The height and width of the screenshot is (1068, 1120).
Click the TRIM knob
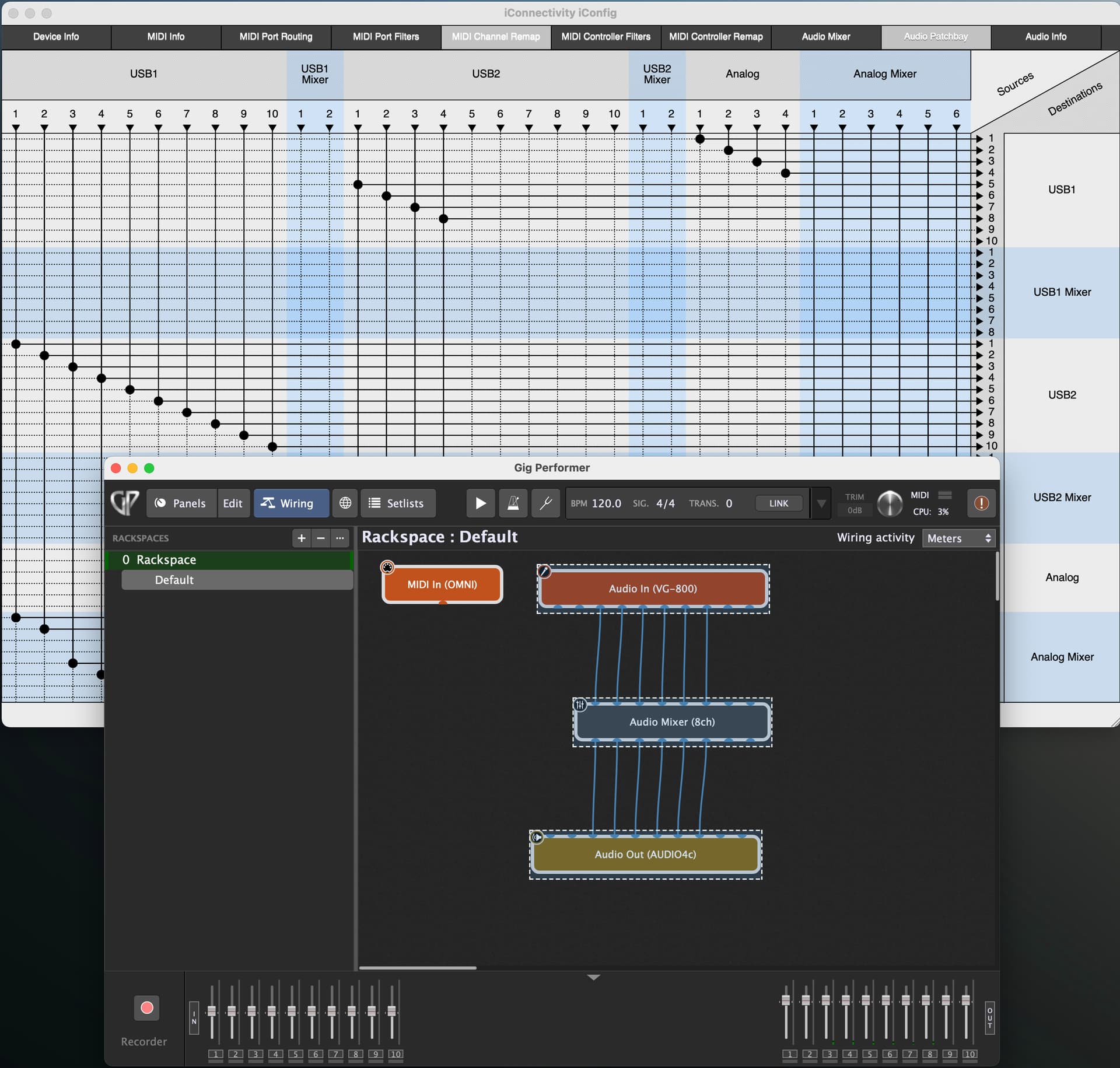click(890, 503)
